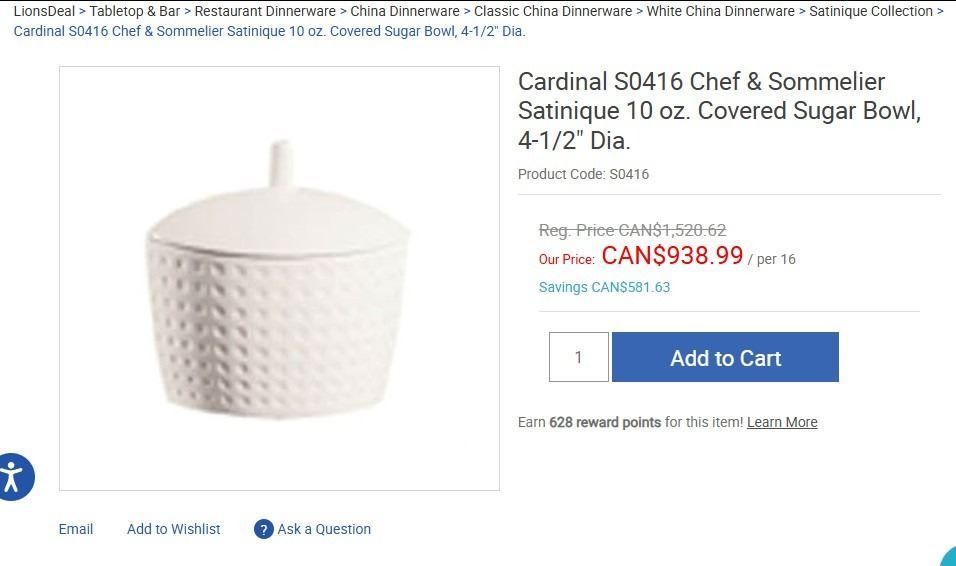
Task: Open the Learn More rewards link
Action: [x=782, y=422]
